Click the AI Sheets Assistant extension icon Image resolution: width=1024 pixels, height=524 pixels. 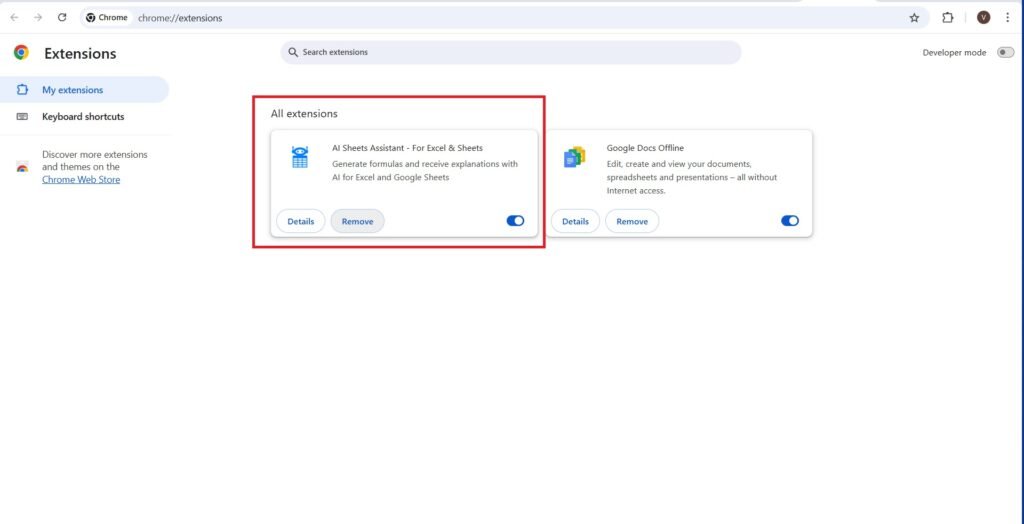(299, 157)
